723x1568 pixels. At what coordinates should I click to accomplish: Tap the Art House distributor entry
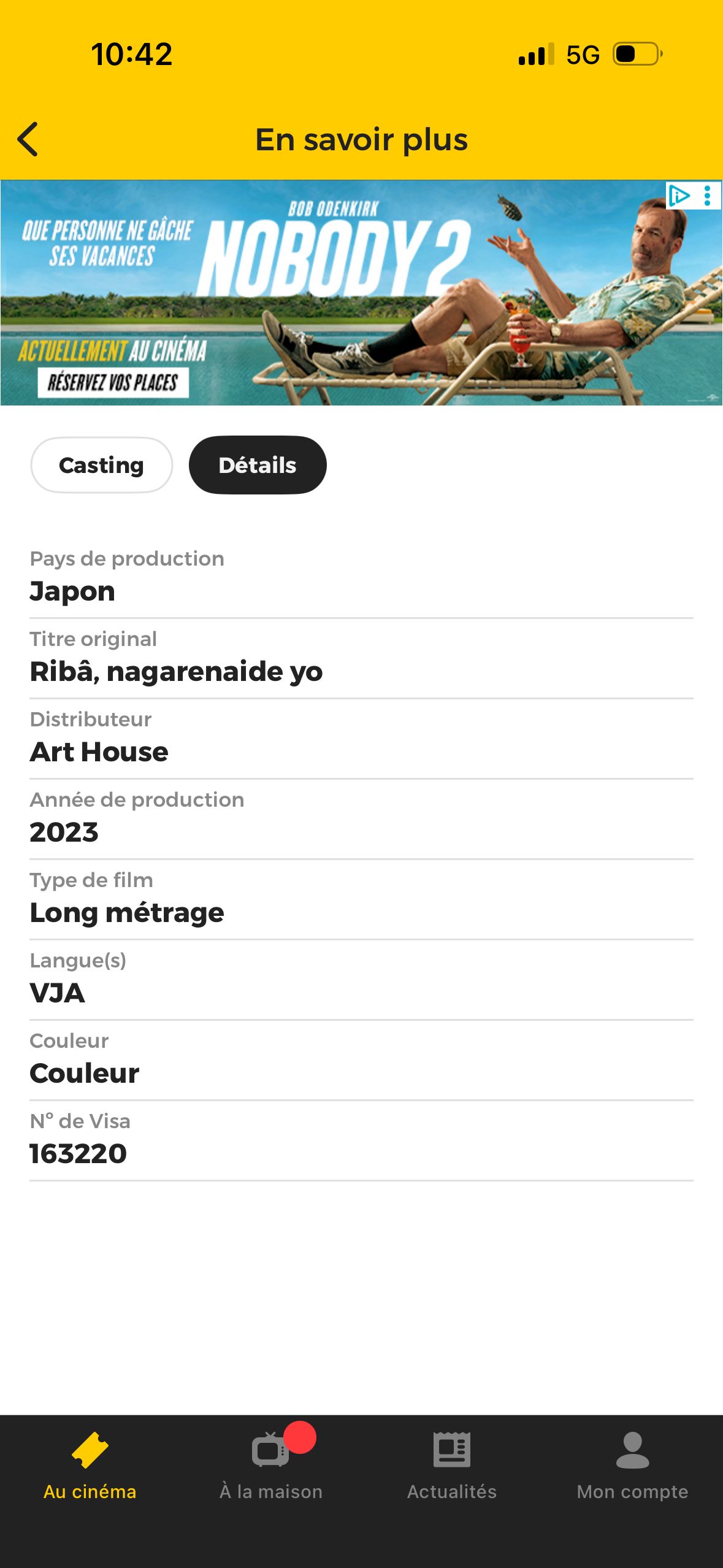coord(361,739)
